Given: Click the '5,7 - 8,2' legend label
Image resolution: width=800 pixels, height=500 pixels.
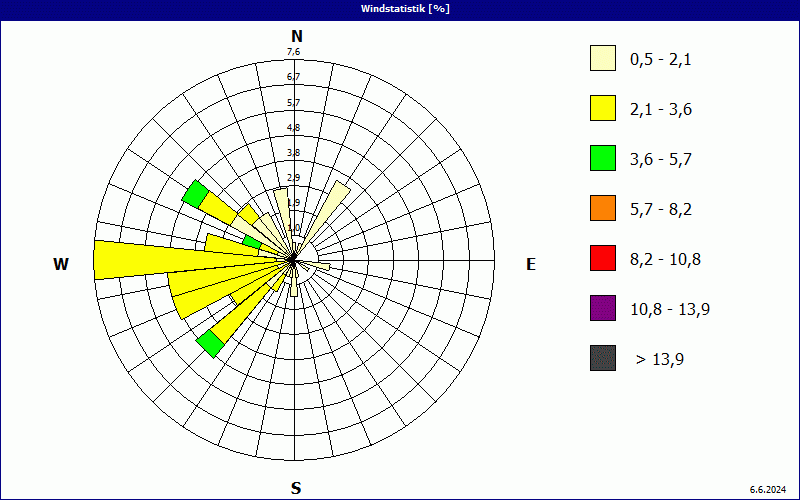Looking at the screenshot, I should pyautogui.click(x=661, y=210).
